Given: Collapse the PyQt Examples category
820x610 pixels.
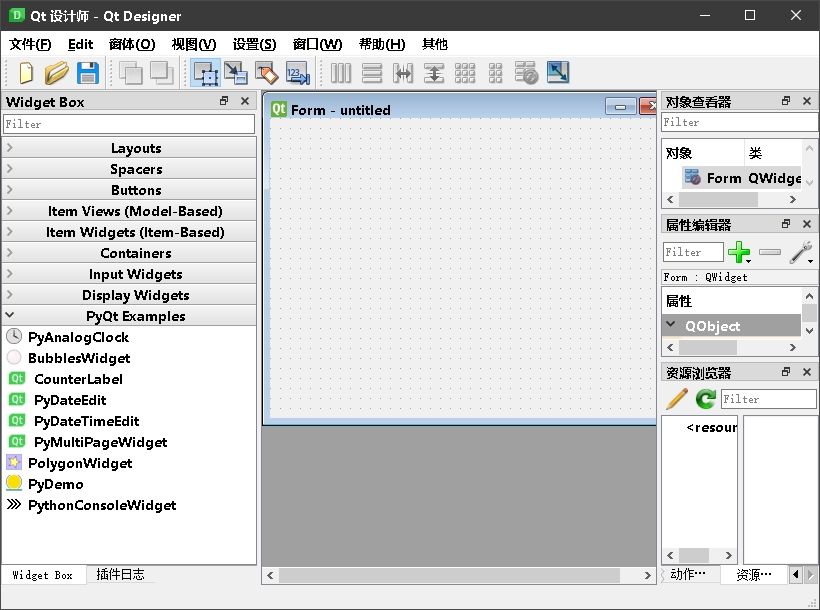Looking at the screenshot, I should click(129, 316).
